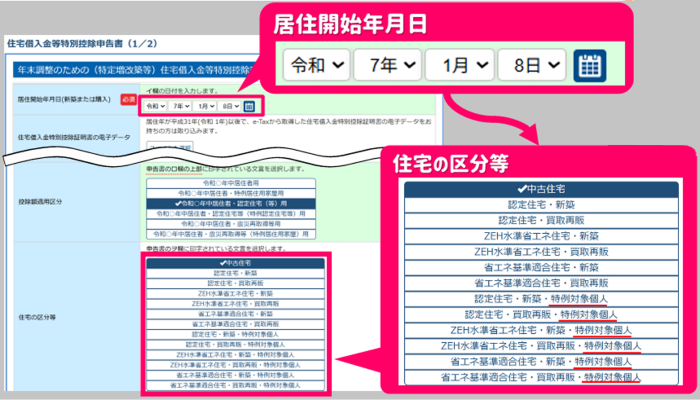This screenshot has width=700, height=400.
Task: Choose ZEH水準省エネ住宅・新築 in the original form list
Action: (235, 294)
